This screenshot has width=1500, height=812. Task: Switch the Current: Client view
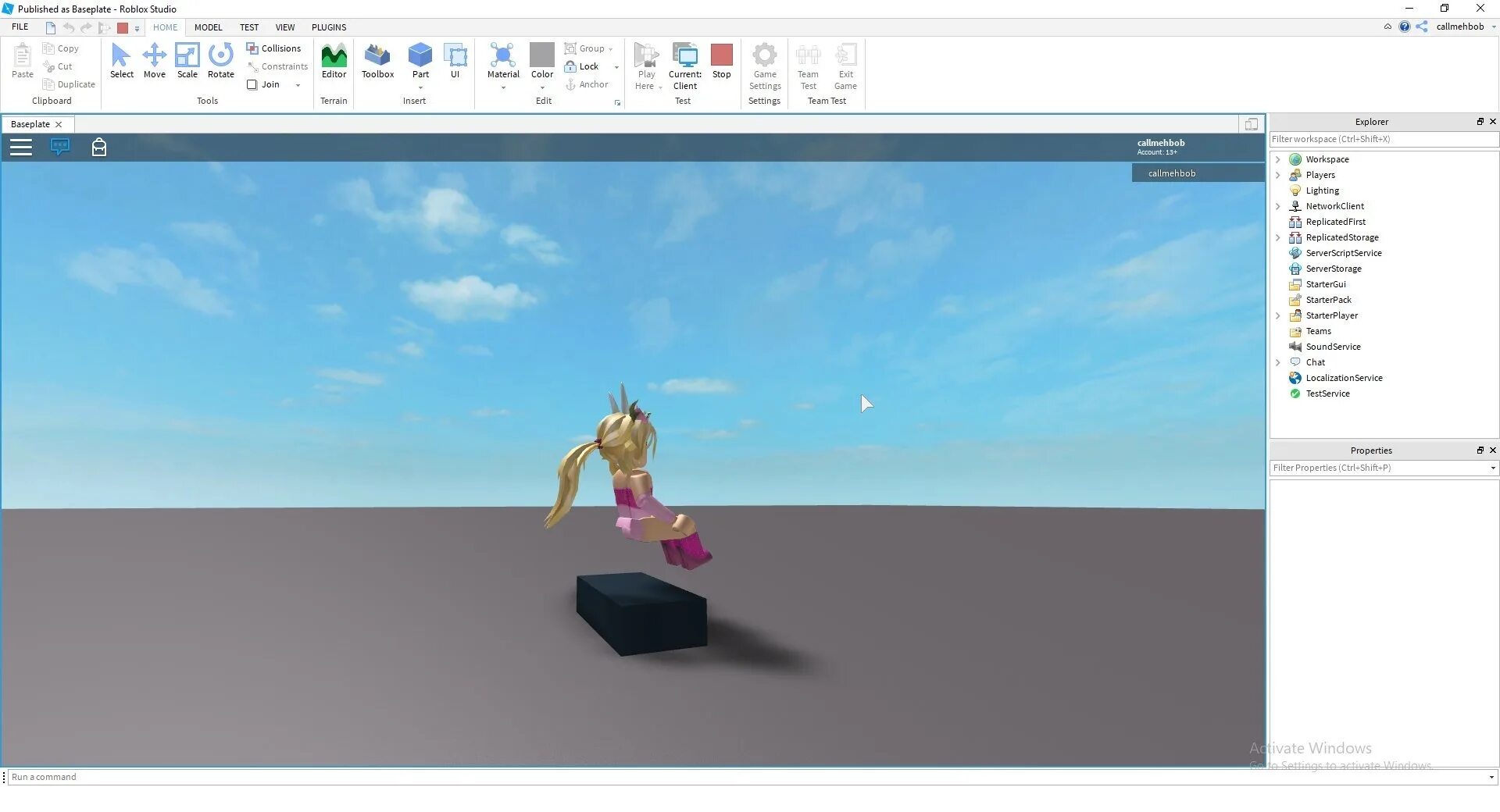coord(685,66)
